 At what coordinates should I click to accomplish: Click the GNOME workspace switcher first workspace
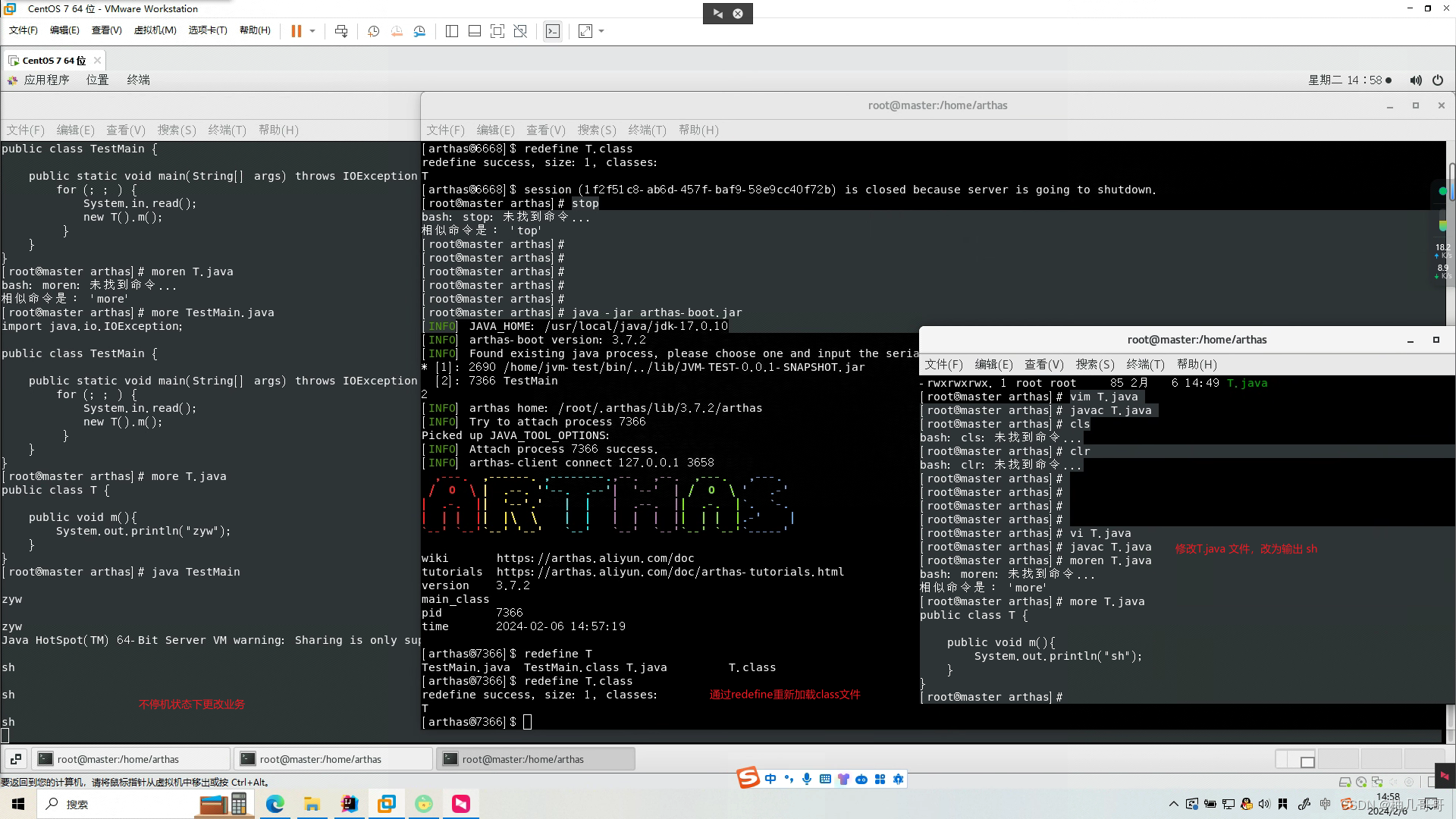click(1296, 758)
